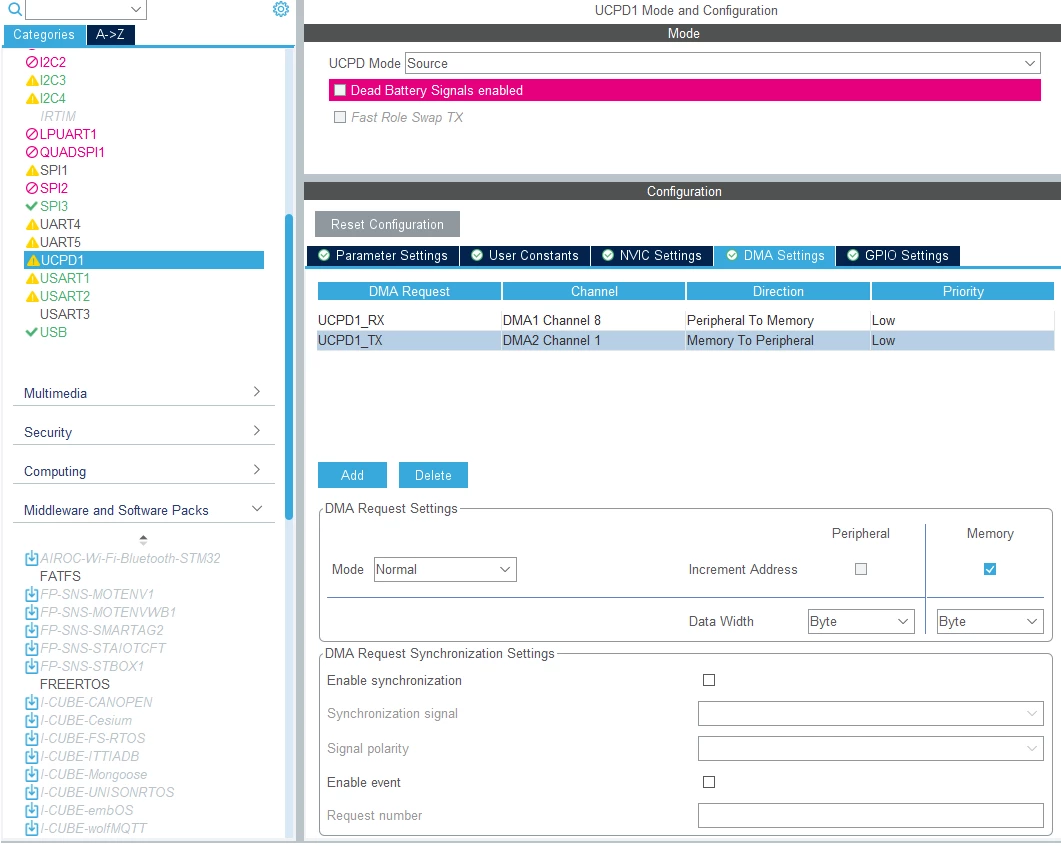Open DMA Settings tab
The width and height of the screenshot is (1061, 846).
tap(775, 256)
